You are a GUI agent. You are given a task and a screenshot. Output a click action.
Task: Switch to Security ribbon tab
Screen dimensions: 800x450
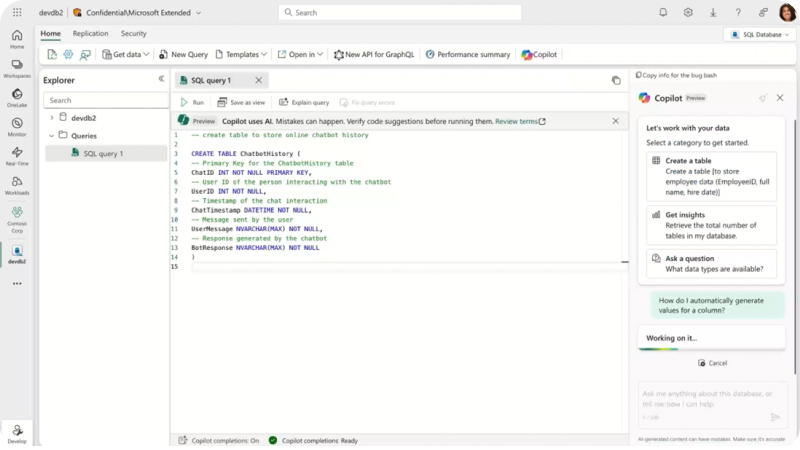(x=134, y=33)
